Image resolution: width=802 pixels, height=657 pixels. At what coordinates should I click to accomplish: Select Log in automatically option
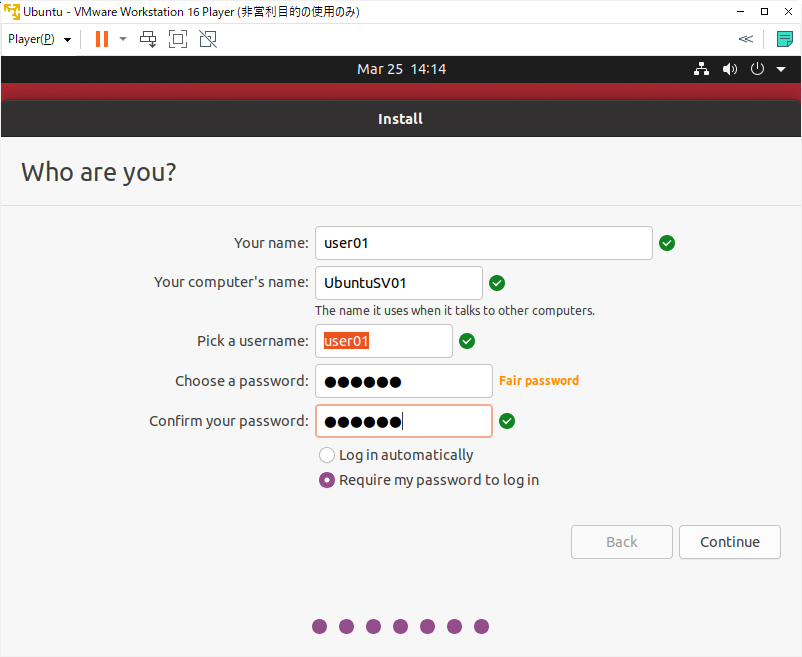(326, 455)
